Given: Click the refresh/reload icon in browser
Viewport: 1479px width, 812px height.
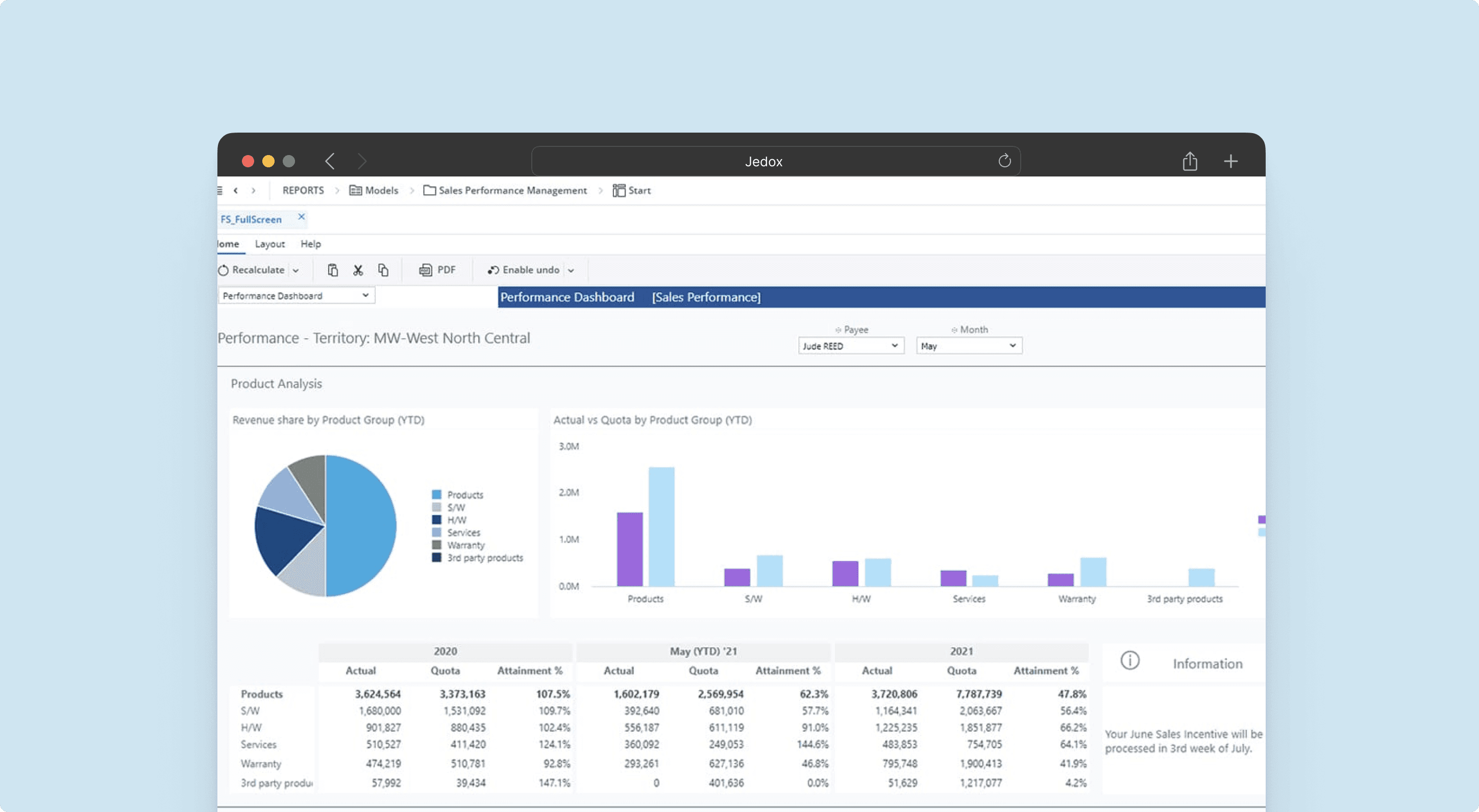Looking at the screenshot, I should point(1003,160).
